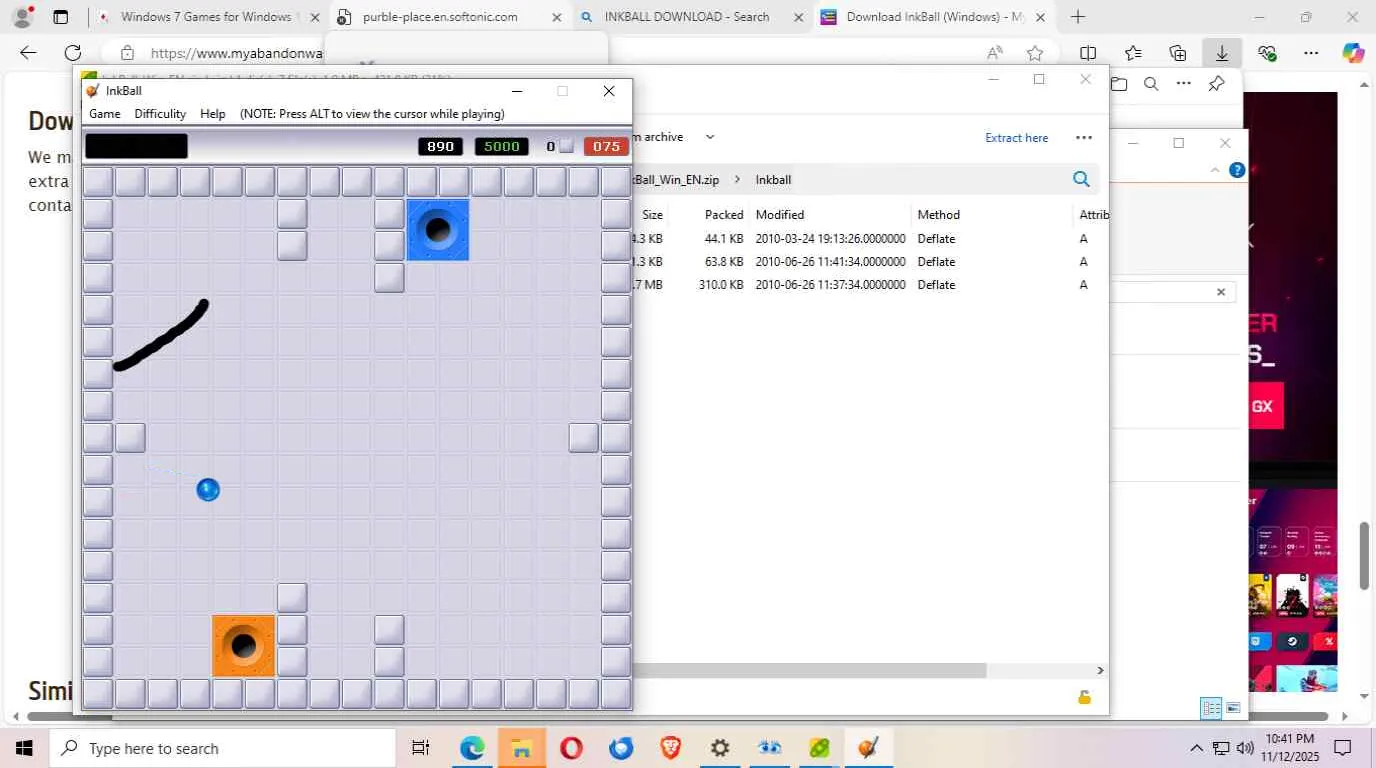This screenshot has height=768, width=1376.
Task: Click the 890 score counter
Action: pos(441,146)
